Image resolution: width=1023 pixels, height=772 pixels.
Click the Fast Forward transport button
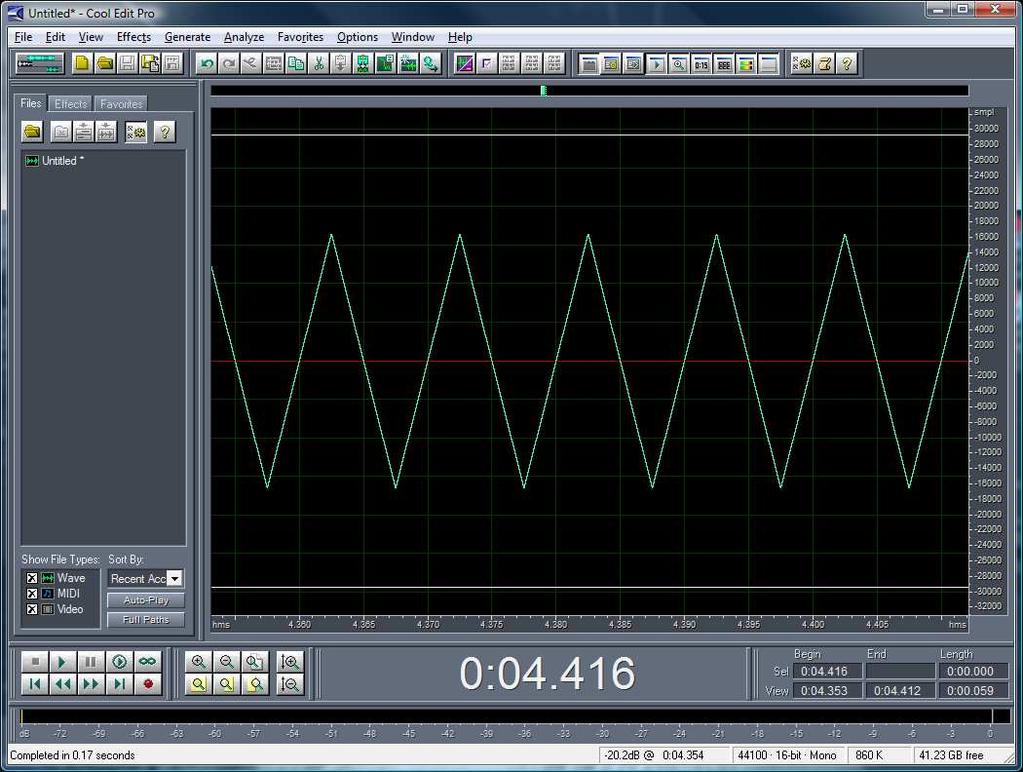click(91, 684)
